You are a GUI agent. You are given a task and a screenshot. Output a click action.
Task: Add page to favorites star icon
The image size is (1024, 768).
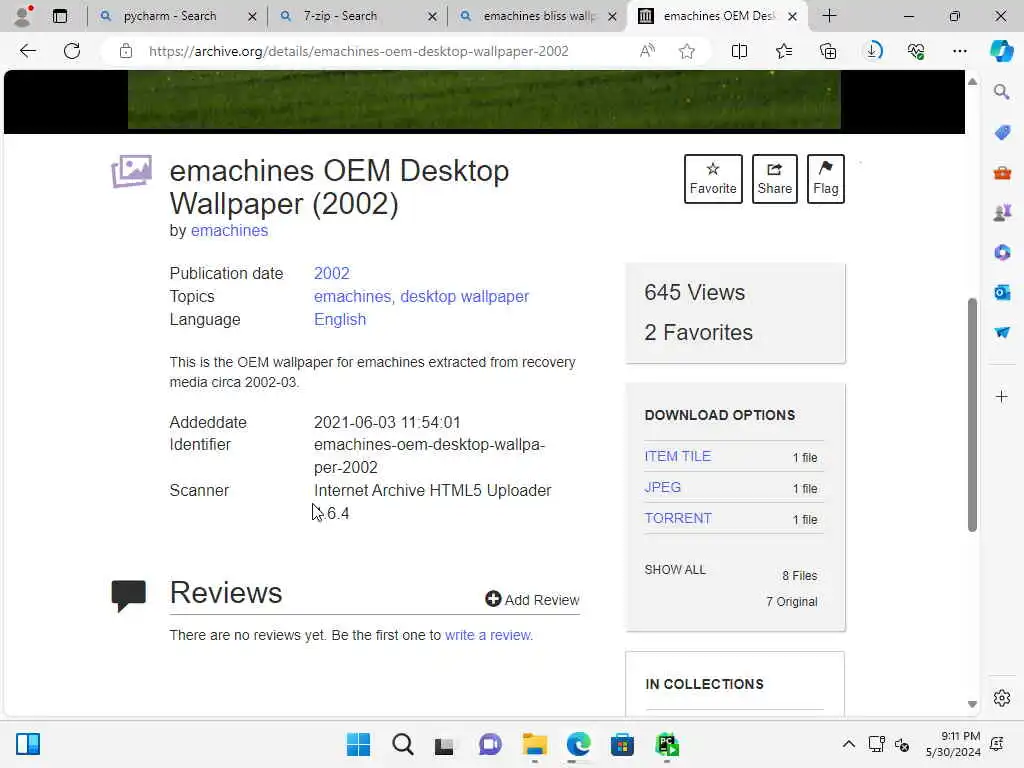point(686,51)
